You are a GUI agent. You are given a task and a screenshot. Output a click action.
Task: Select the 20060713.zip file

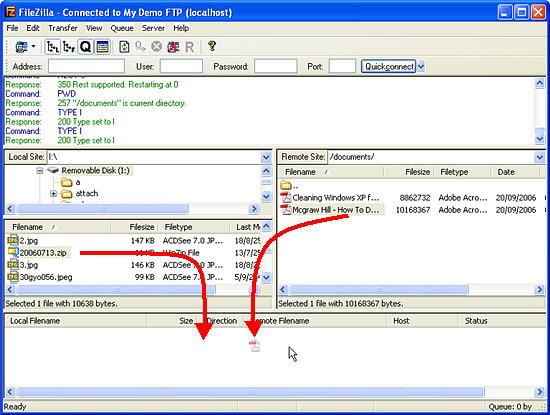43,253
